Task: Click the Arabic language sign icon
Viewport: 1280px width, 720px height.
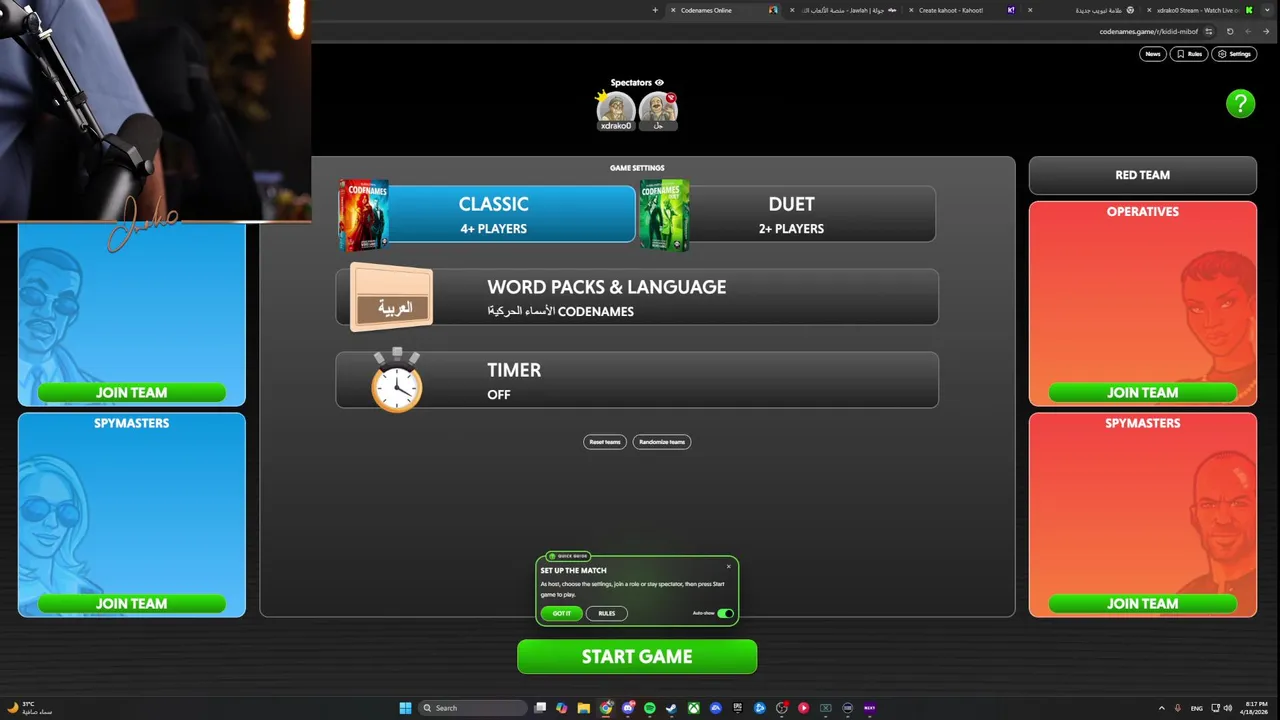Action: pyautogui.click(x=393, y=298)
